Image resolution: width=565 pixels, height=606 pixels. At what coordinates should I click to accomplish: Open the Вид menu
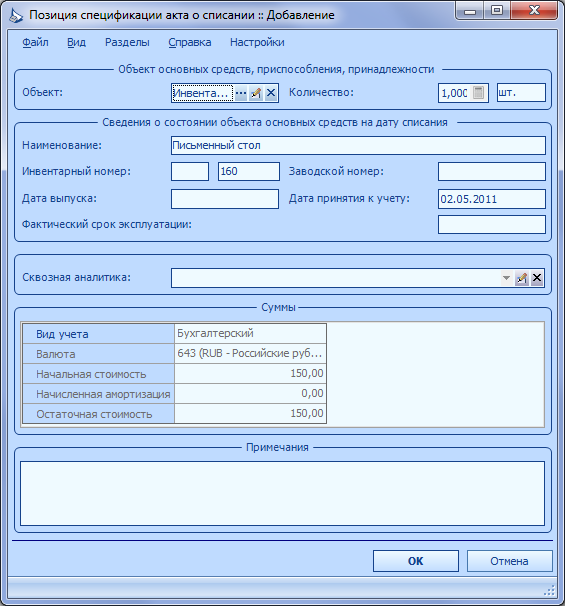tap(77, 42)
